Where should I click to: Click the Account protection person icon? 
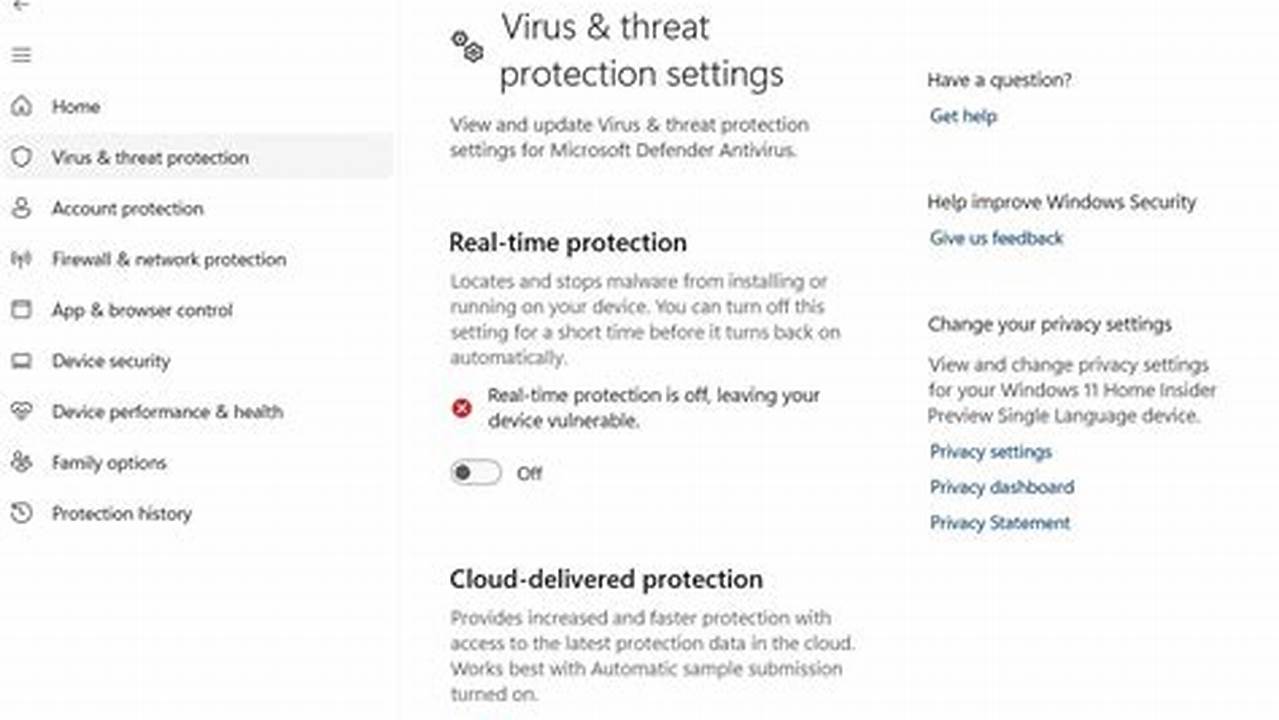(x=22, y=208)
